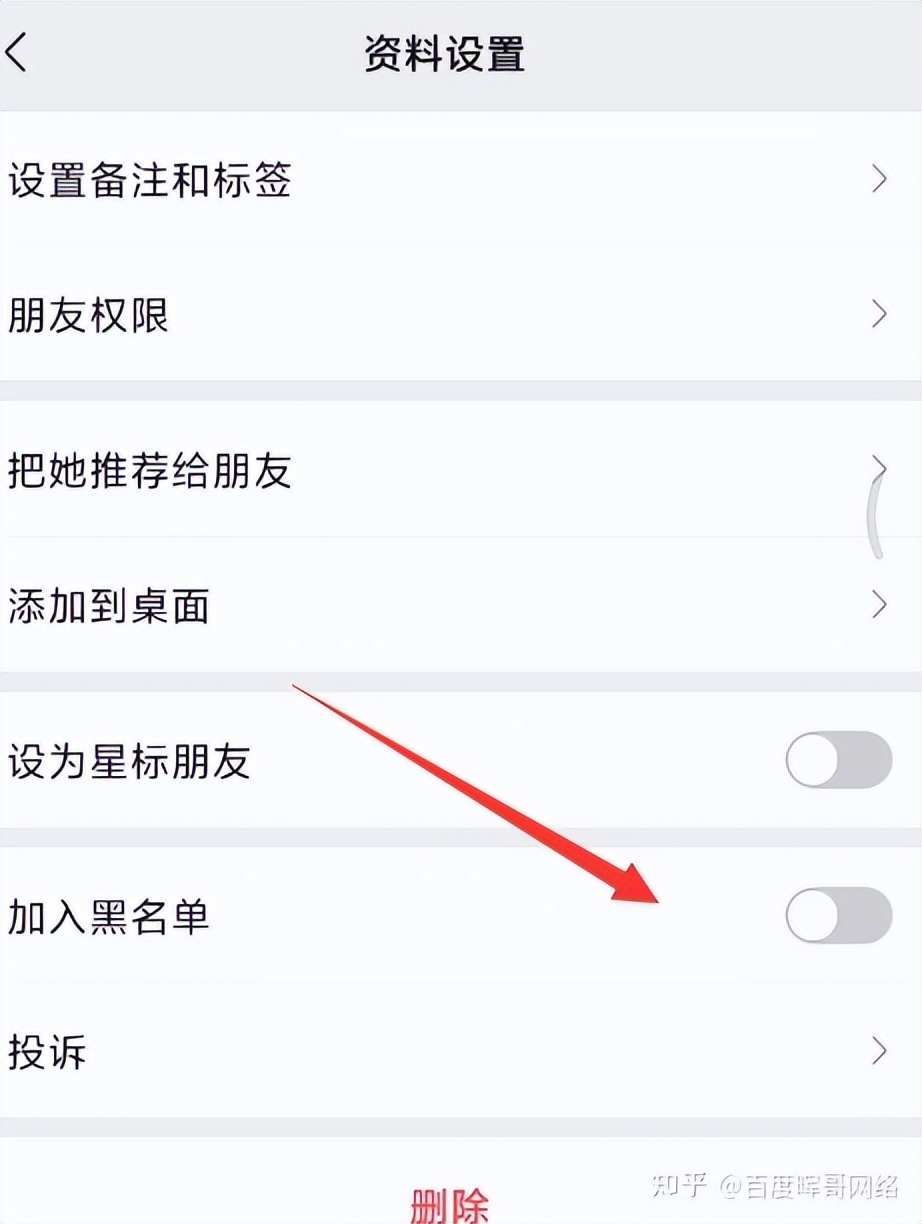922x1224 pixels.
Task: Open 设置备注和标签 settings row
Action: click(x=461, y=180)
